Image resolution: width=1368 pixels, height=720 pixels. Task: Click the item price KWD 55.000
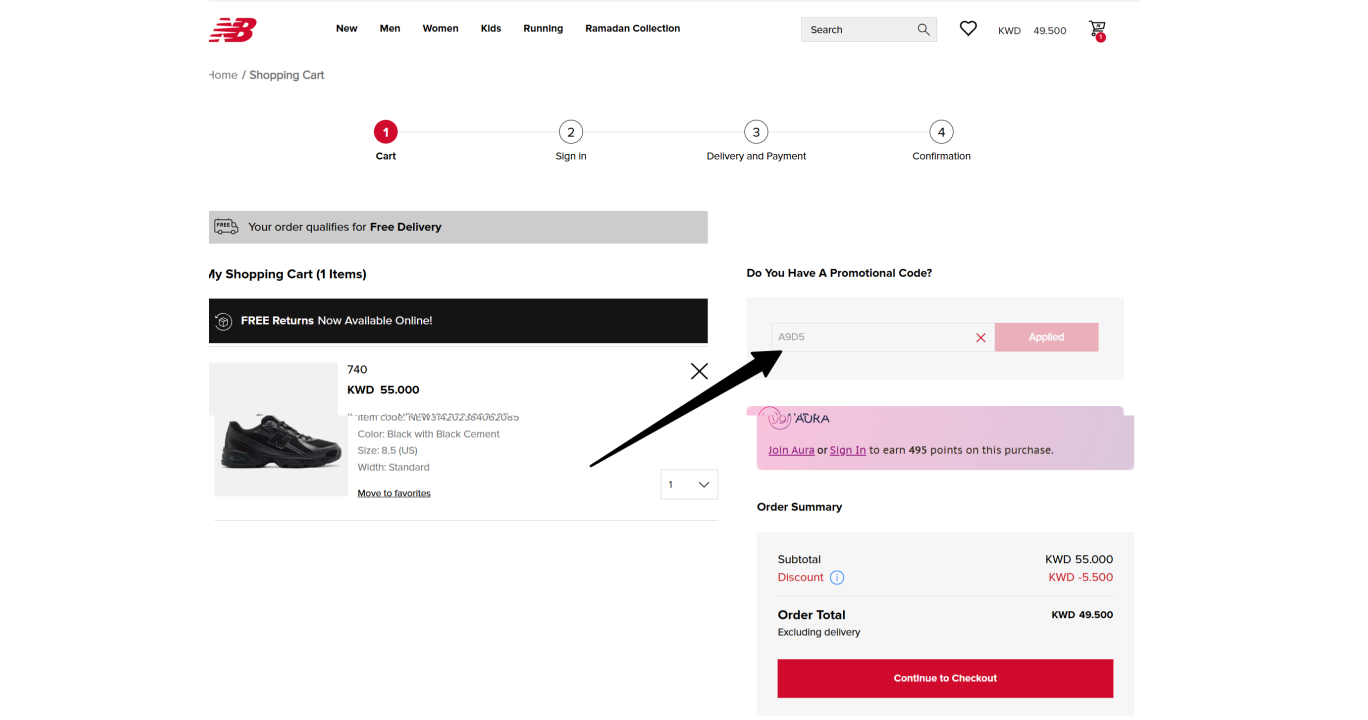[383, 390]
